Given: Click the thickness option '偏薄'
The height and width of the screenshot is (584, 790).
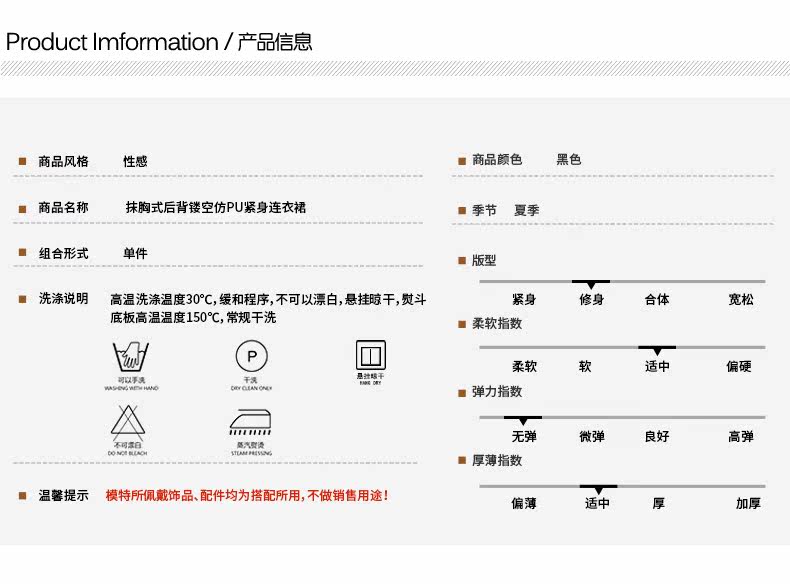Looking at the screenshot, I should click(524, 503).
